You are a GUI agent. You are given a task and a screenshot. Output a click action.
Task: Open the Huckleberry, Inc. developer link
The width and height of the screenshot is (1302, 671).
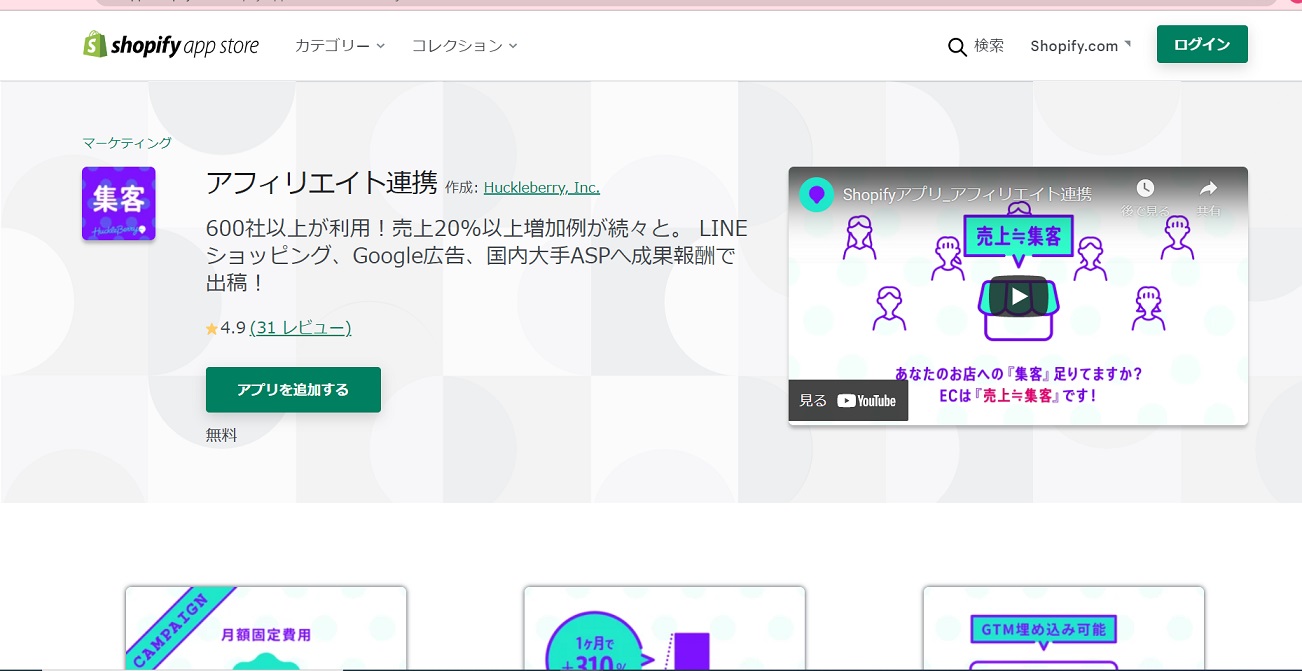pos(541,187)
